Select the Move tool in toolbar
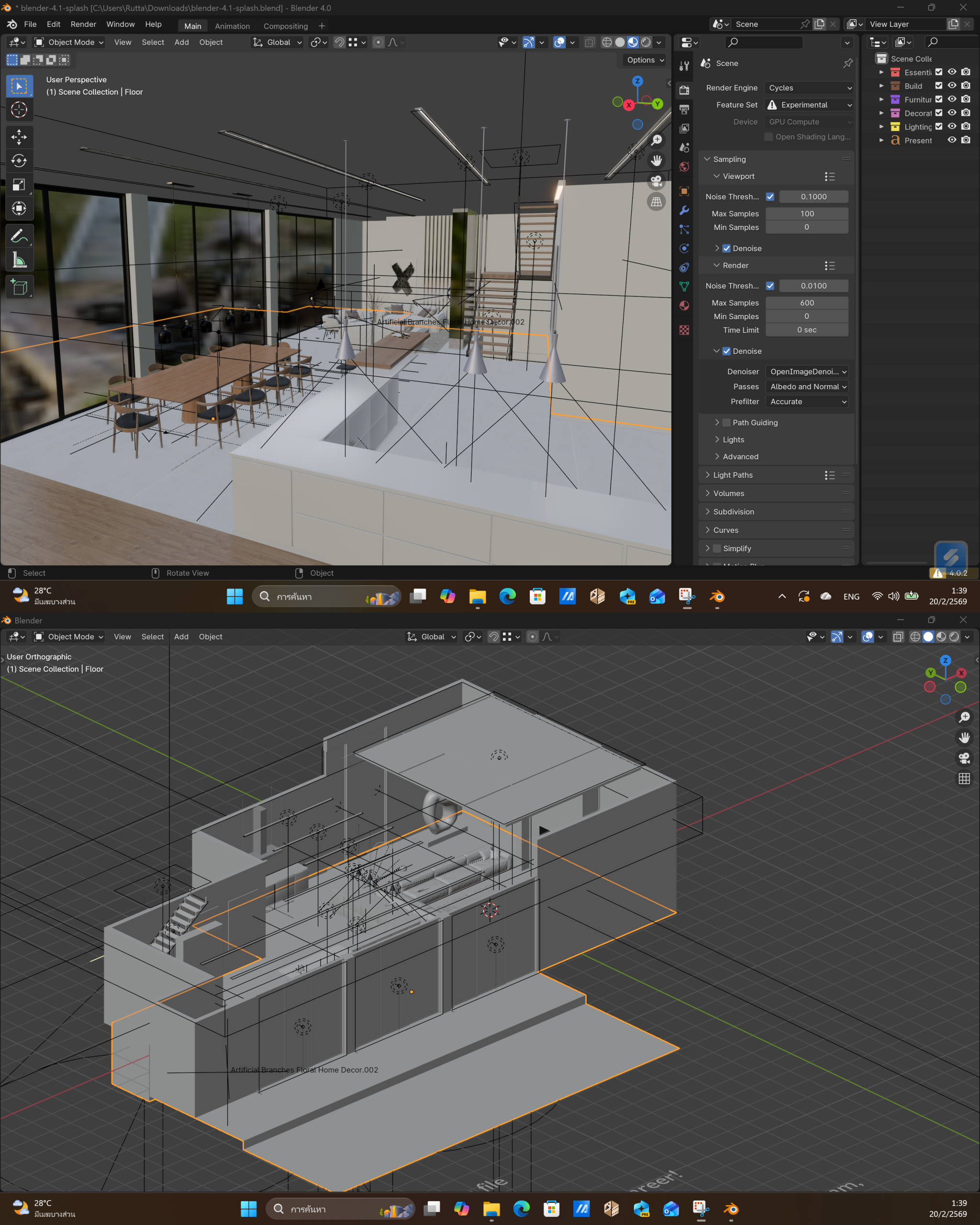The width and height of the screenshot is (980, 1225). tap(19, 136)
